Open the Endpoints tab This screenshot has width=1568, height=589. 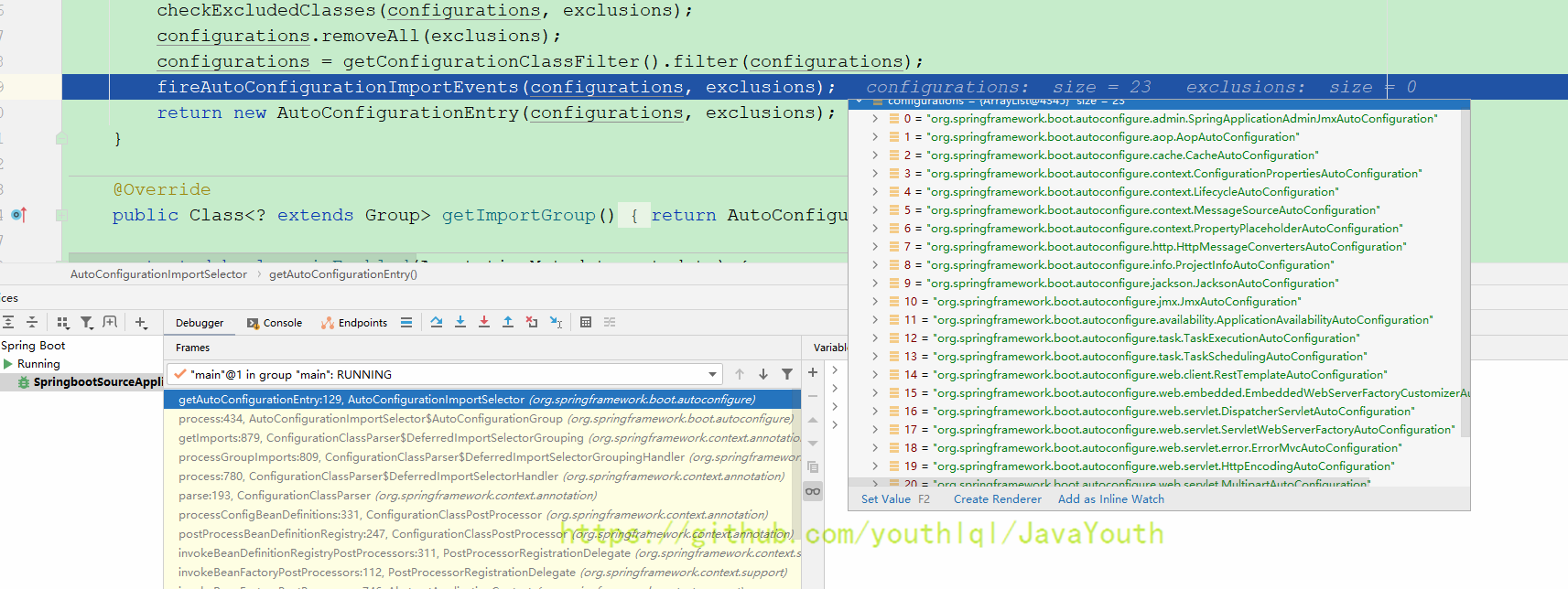pyautogui.click(x=354, y=323)
